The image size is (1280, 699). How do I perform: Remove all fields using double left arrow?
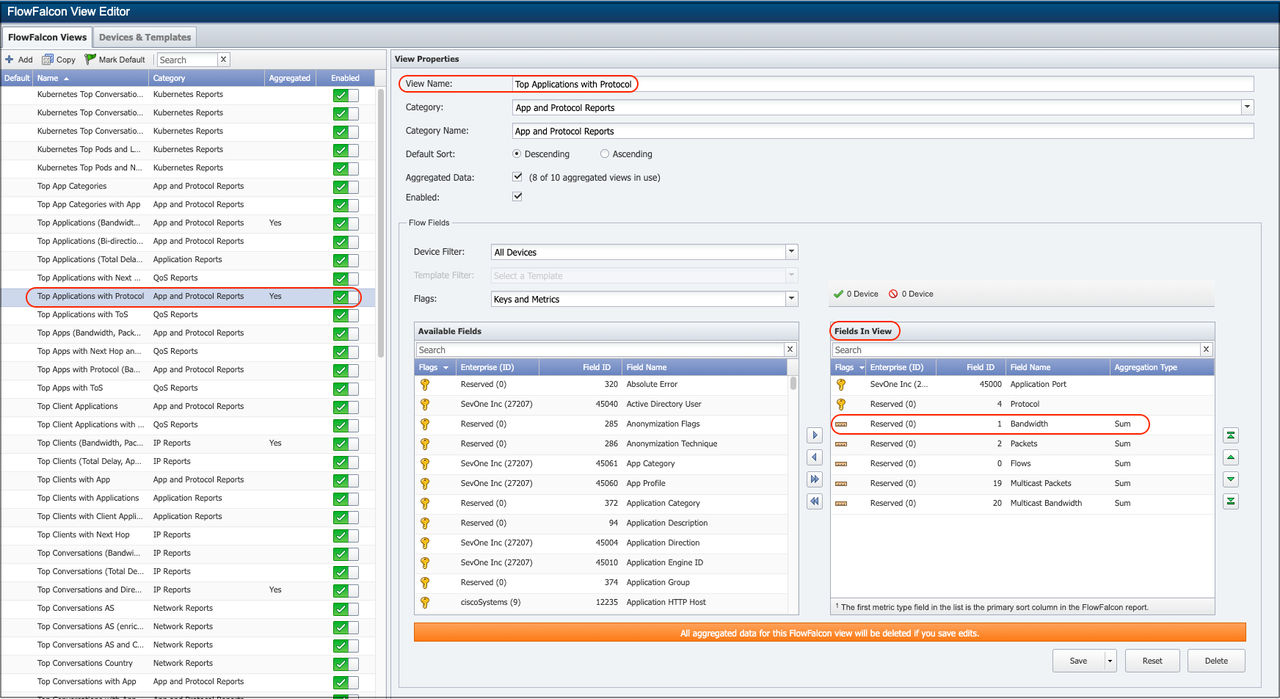(x=814, y=502)
